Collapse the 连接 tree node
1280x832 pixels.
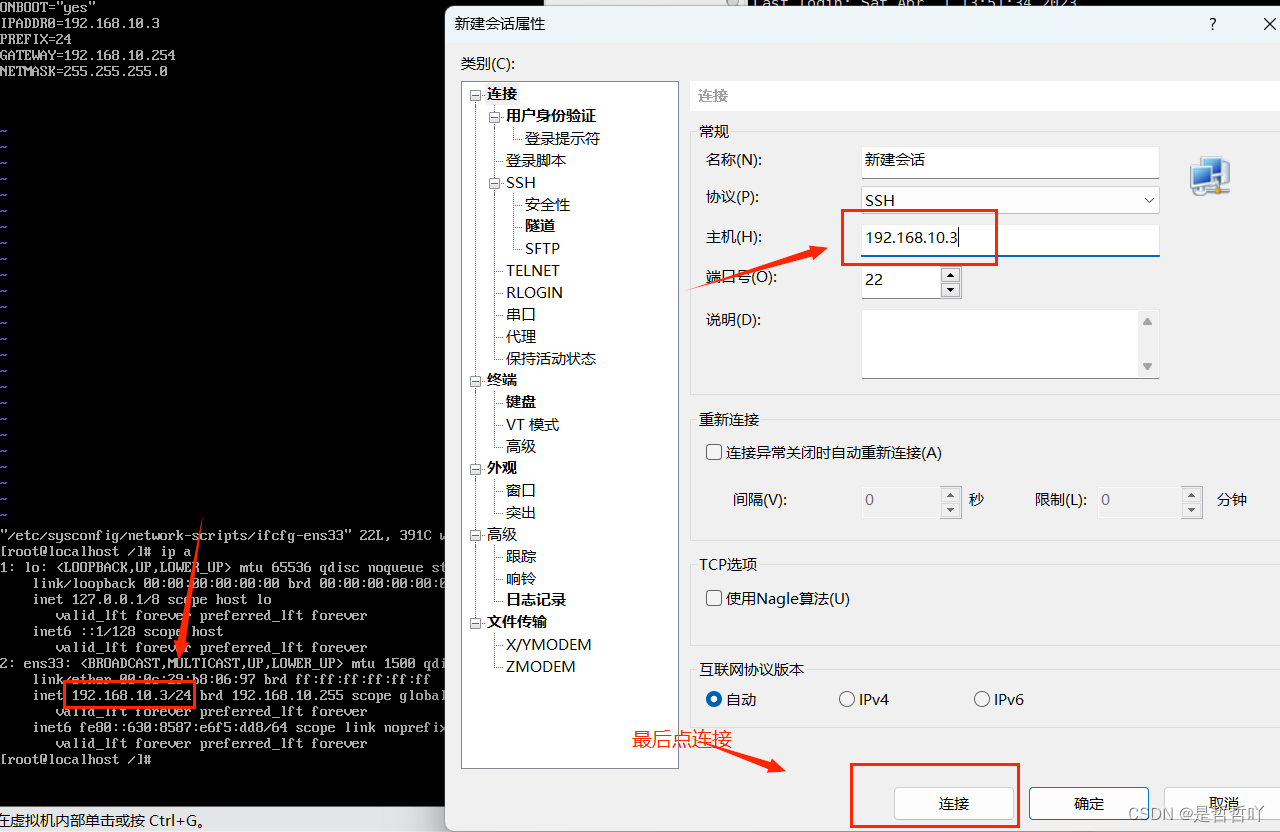point(476,94)
